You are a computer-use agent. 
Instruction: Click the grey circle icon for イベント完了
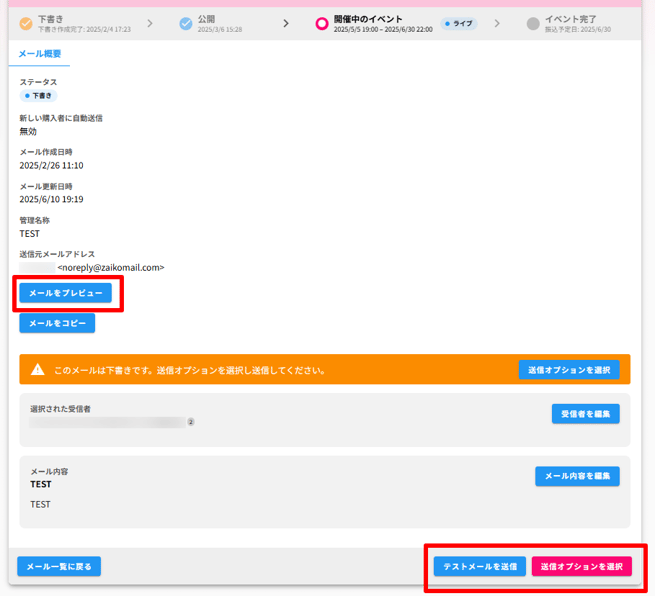[x=533, y=24]
